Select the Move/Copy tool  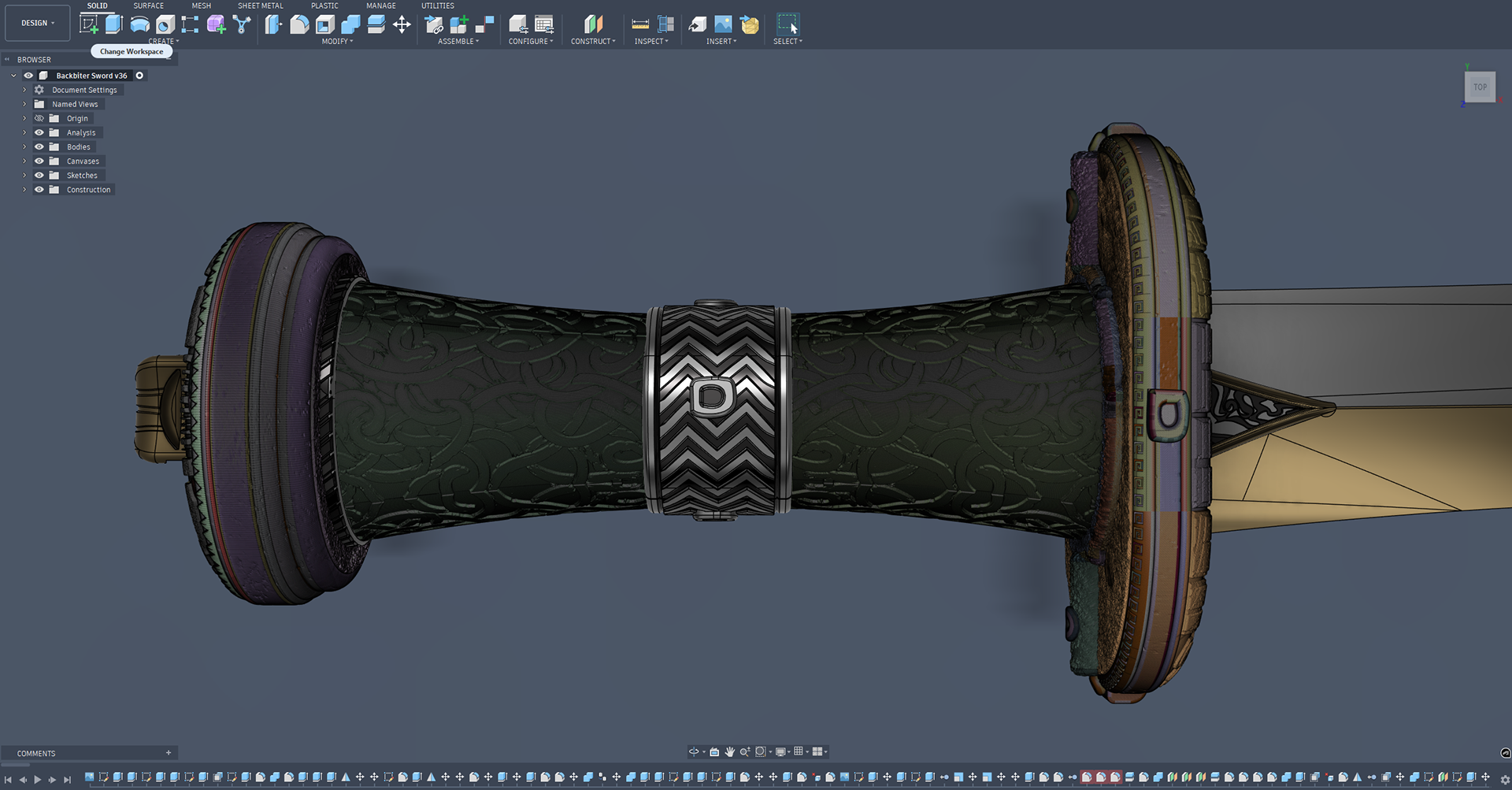click(402, 24)
